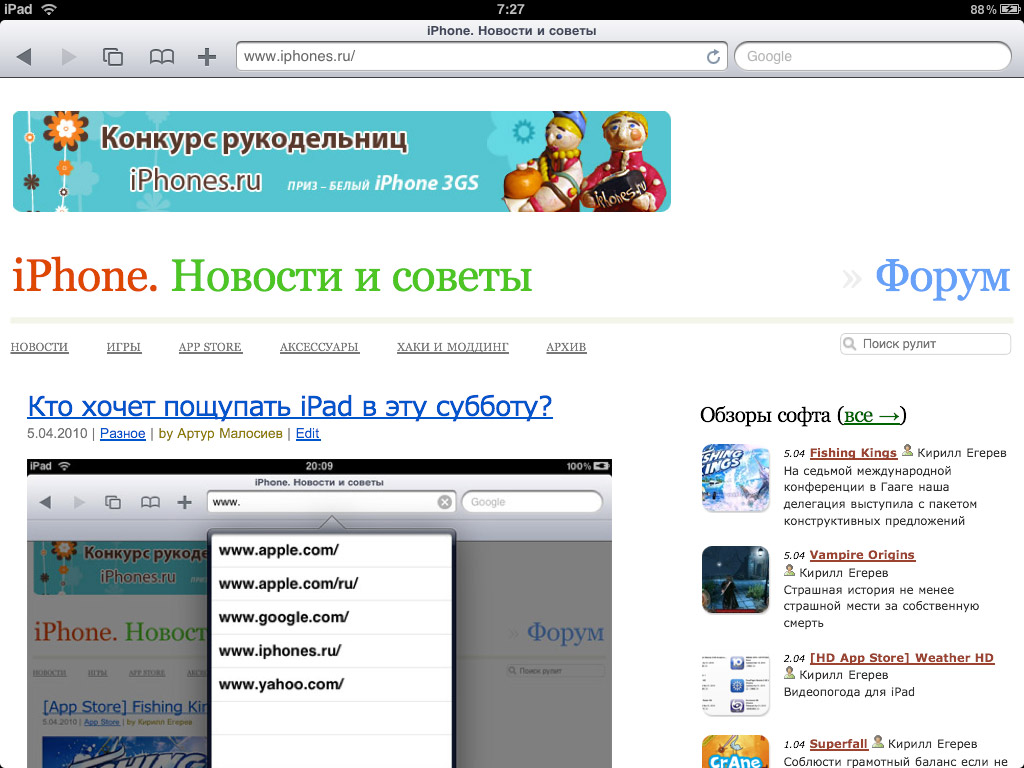
Task: Open the APP STORE menu item
Action: (210, 347)
